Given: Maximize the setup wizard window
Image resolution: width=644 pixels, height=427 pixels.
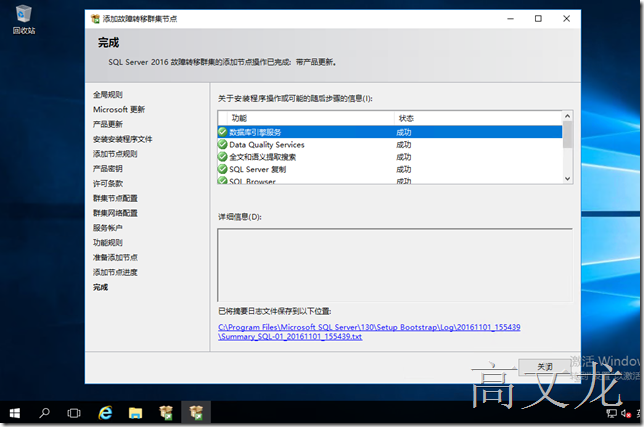Looking at the screenshot, I should 538,18.
